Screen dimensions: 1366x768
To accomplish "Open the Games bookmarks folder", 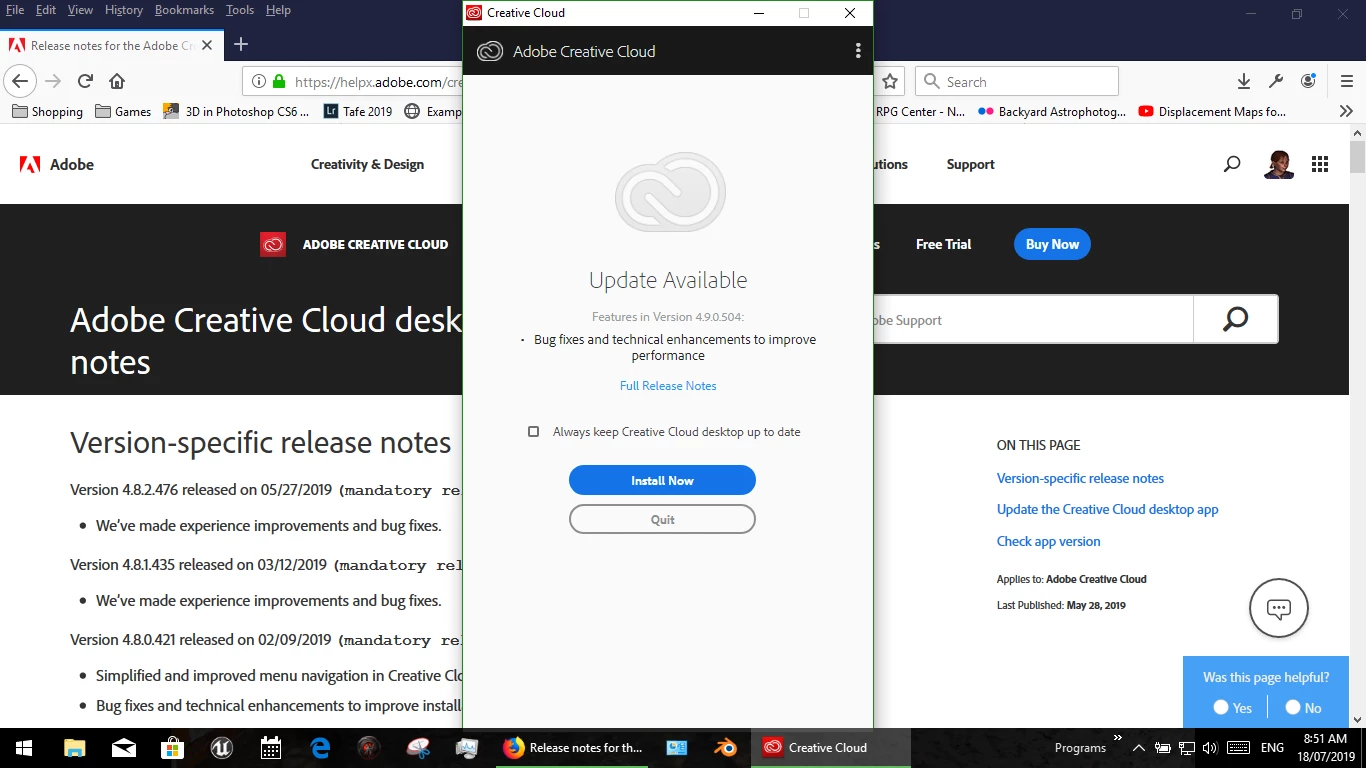I will pos(123,112).
